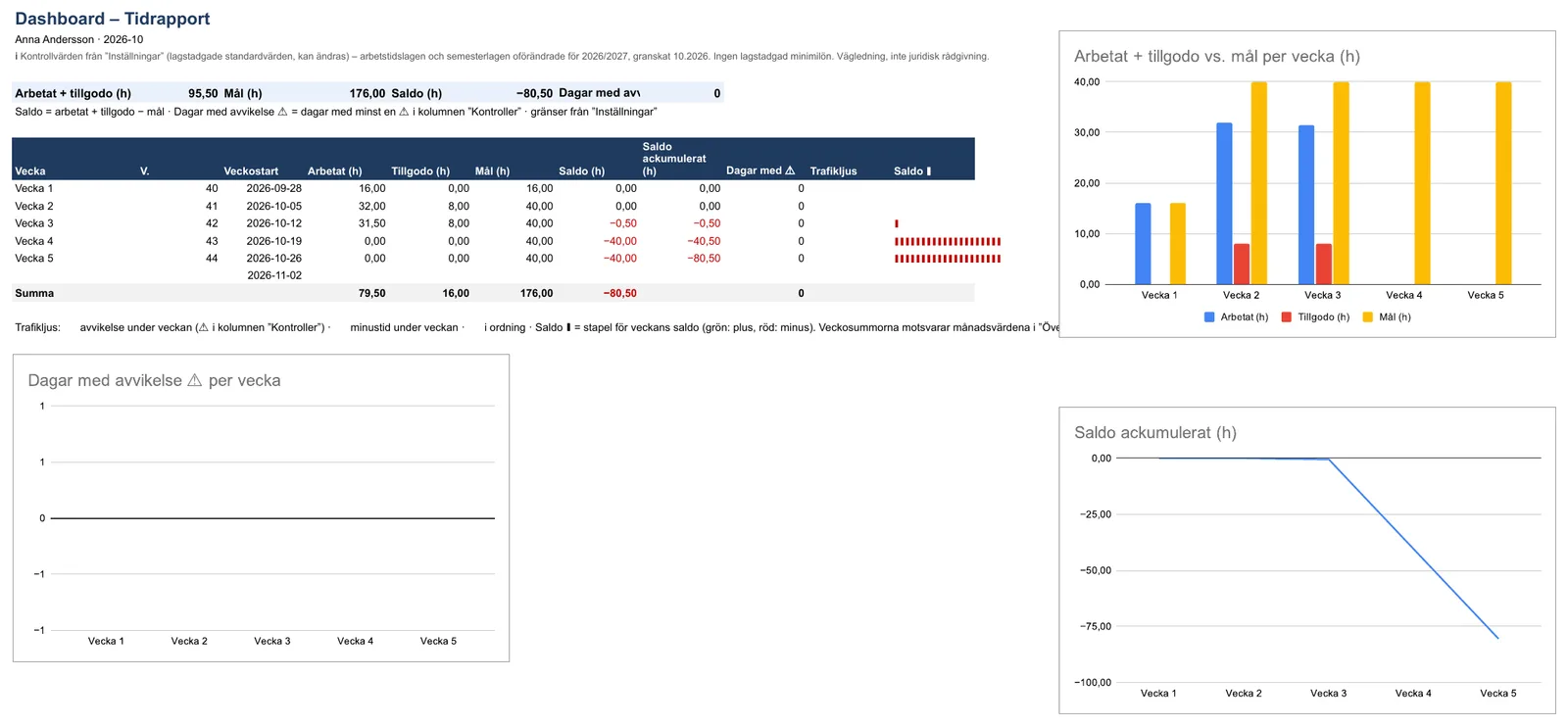Click the Saldo ackumulerat (h) column header

tap(674, 159)
